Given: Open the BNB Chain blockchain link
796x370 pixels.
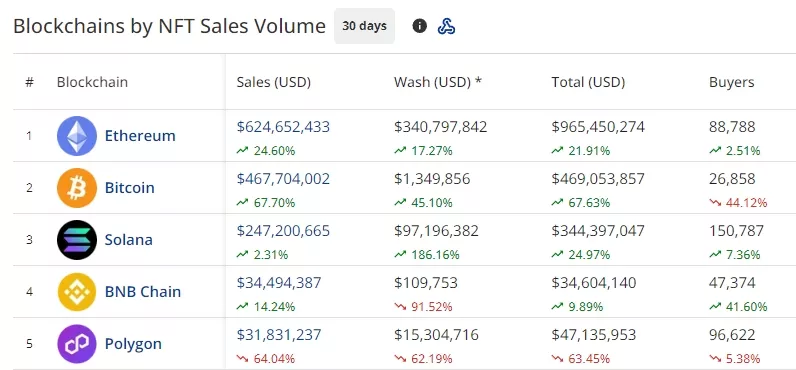Looking at the screenshot, I should (143, 292).
